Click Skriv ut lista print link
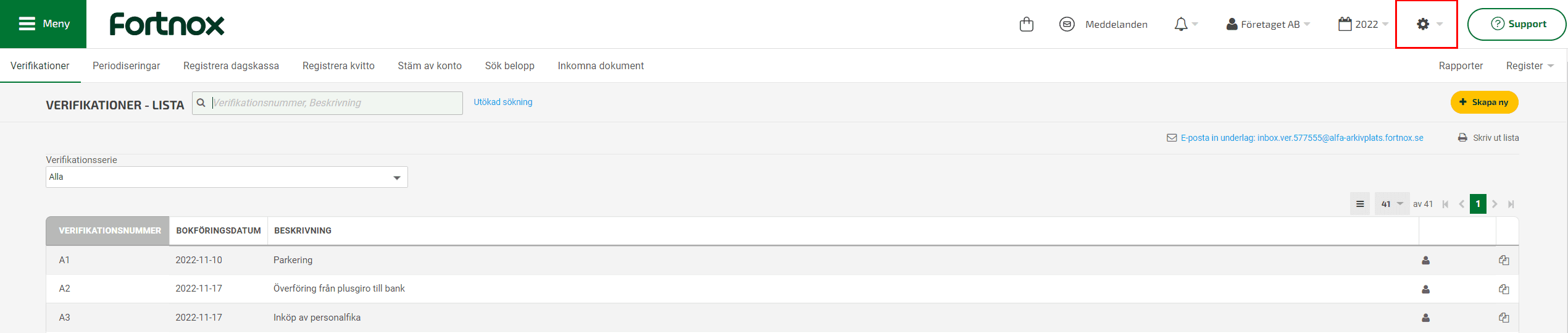This screenshot has height=333, width=1568. 1488,138
